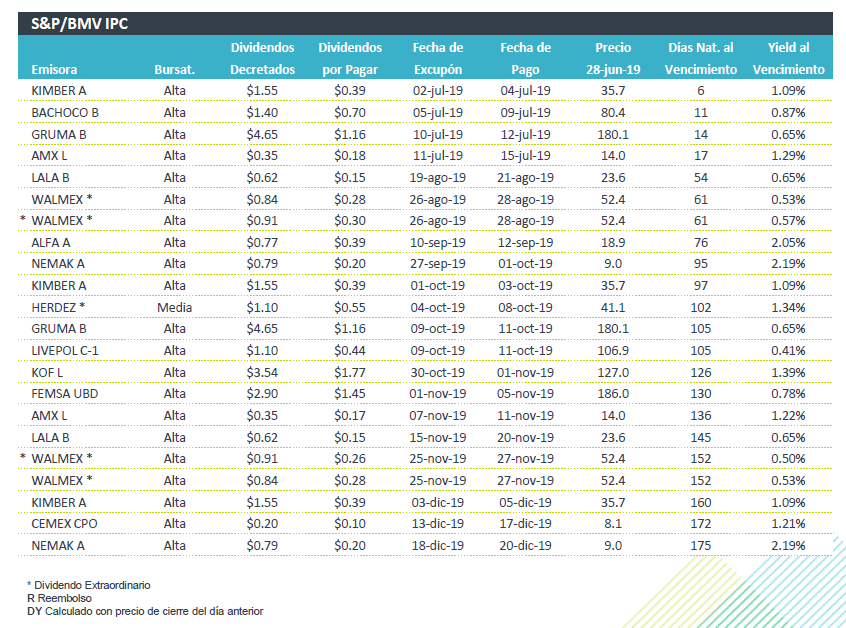Select the "04-jul-19" payment date
This screenshot has height=628, width=846.
pyautogui.click(x=525, y=91)
